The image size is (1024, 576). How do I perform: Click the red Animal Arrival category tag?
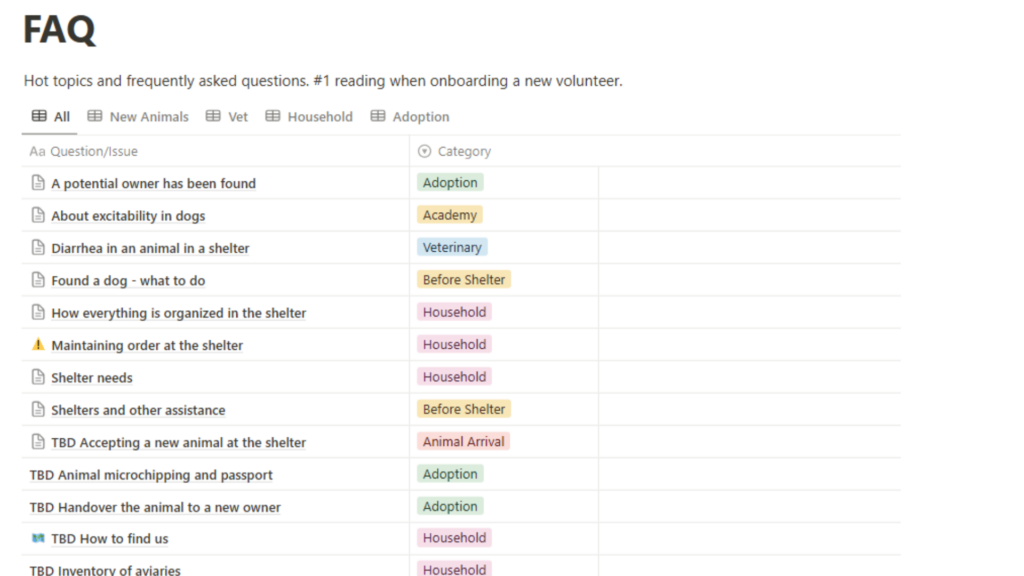coord(463,441)
